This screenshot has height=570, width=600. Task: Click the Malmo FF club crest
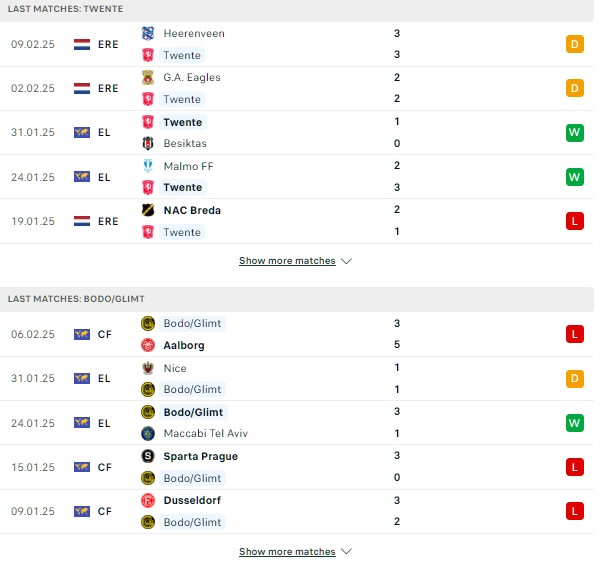click(148, 166)
